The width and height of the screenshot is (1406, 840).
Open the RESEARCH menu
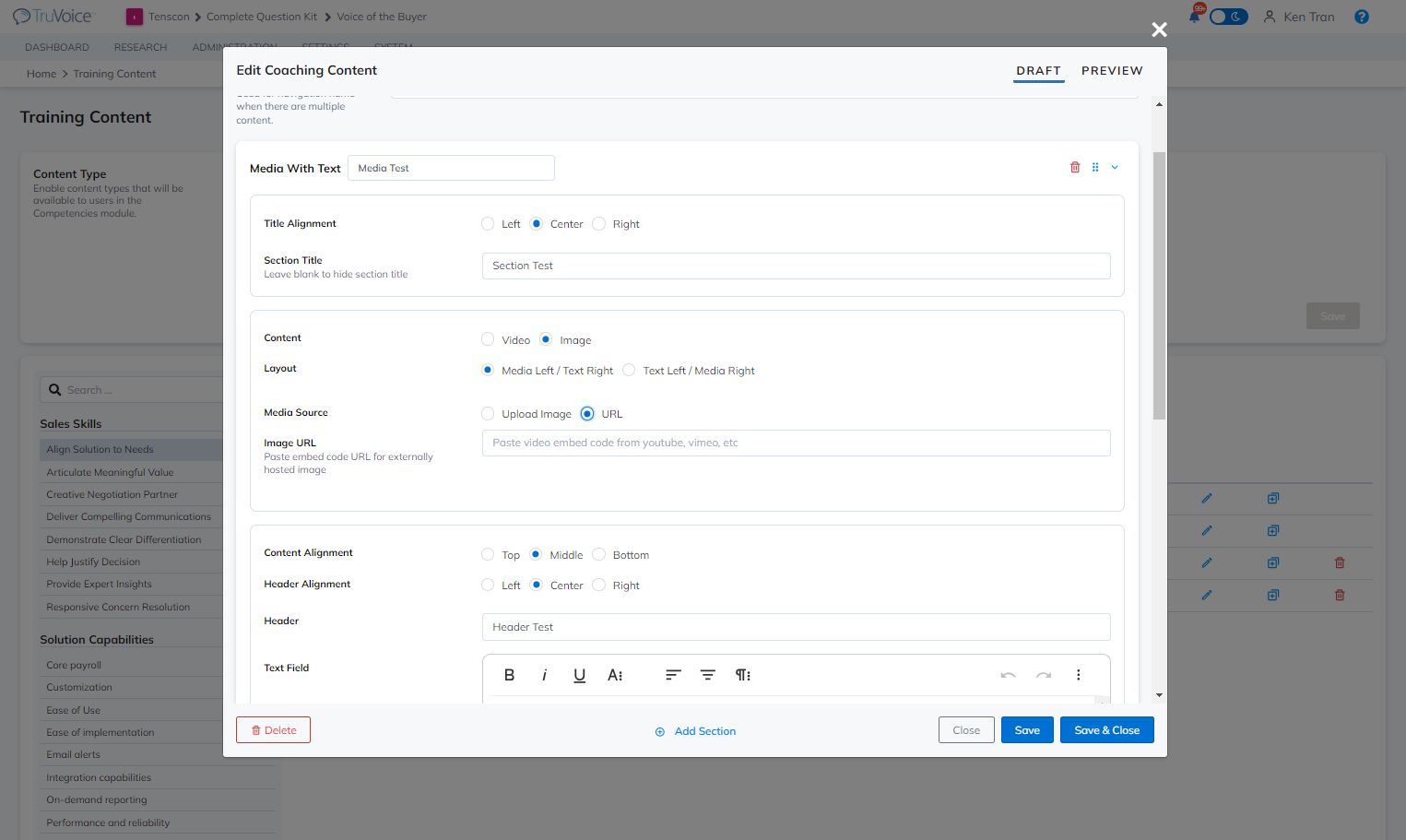pyautogui.click(x=140, y=47)
